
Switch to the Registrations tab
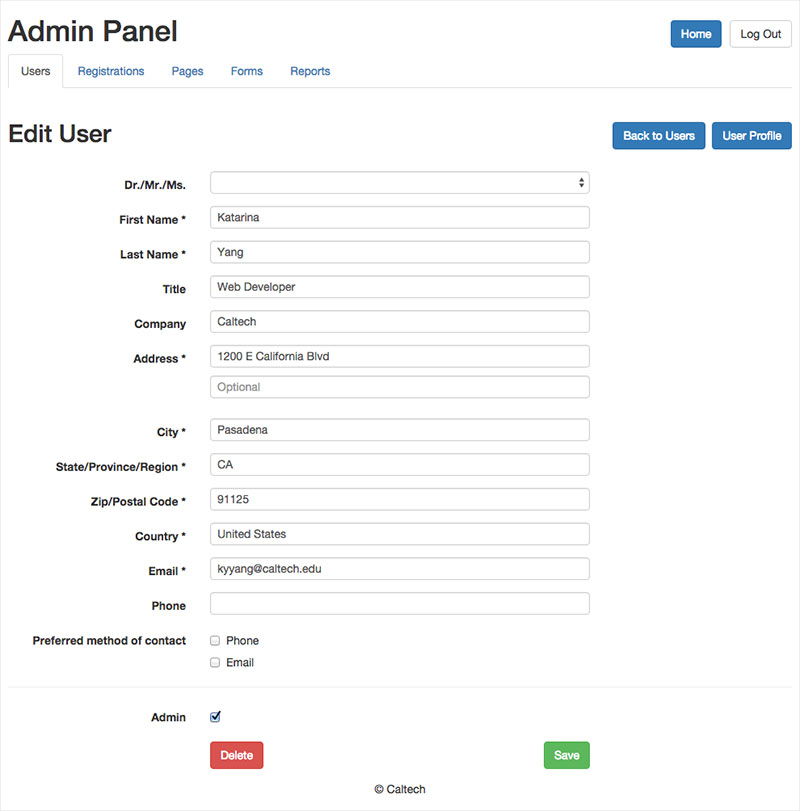[111, 72]
